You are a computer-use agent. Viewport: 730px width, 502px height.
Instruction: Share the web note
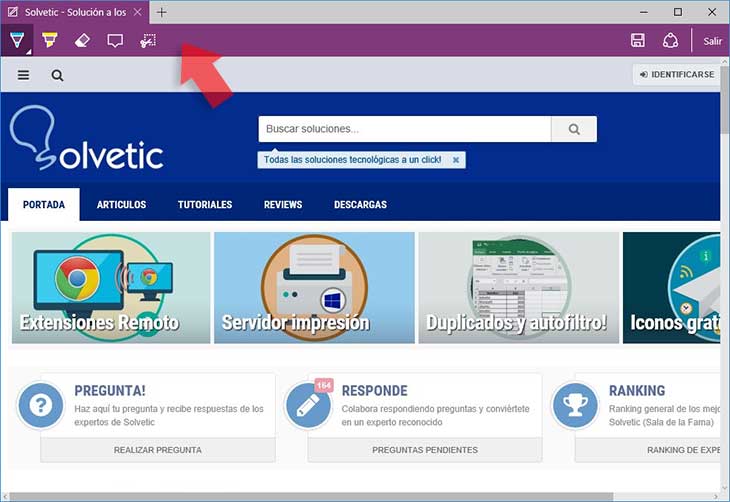[670, 41]
